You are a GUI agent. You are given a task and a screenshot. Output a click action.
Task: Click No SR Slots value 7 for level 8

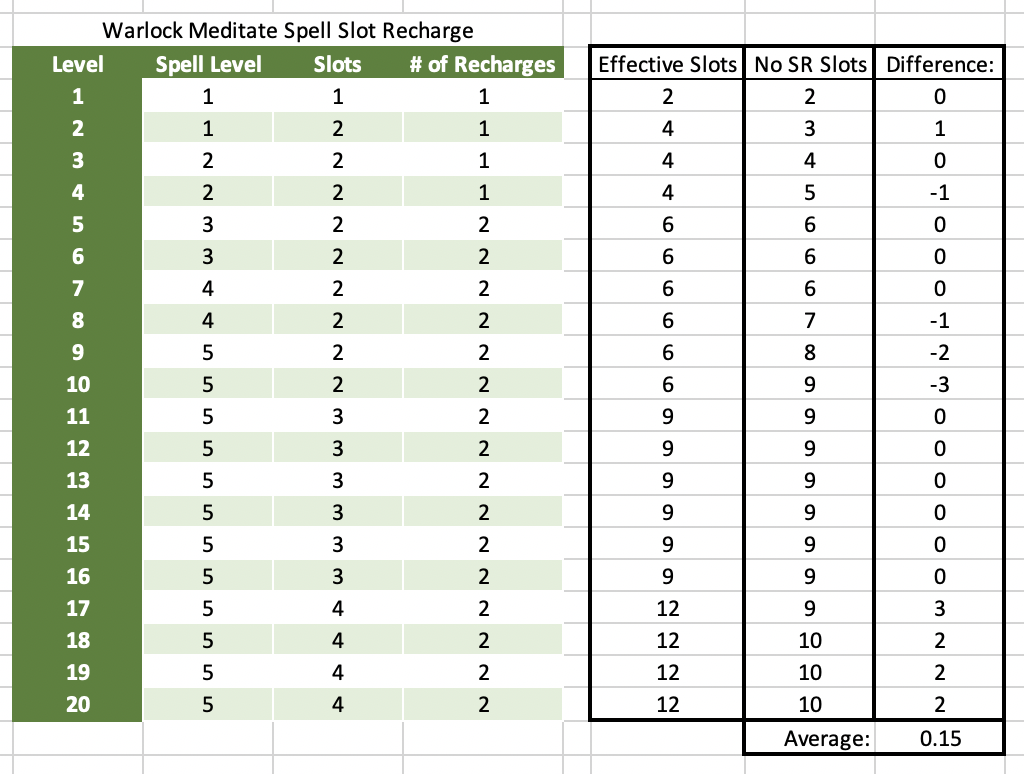pyautogui.click(x=809, y=320)
